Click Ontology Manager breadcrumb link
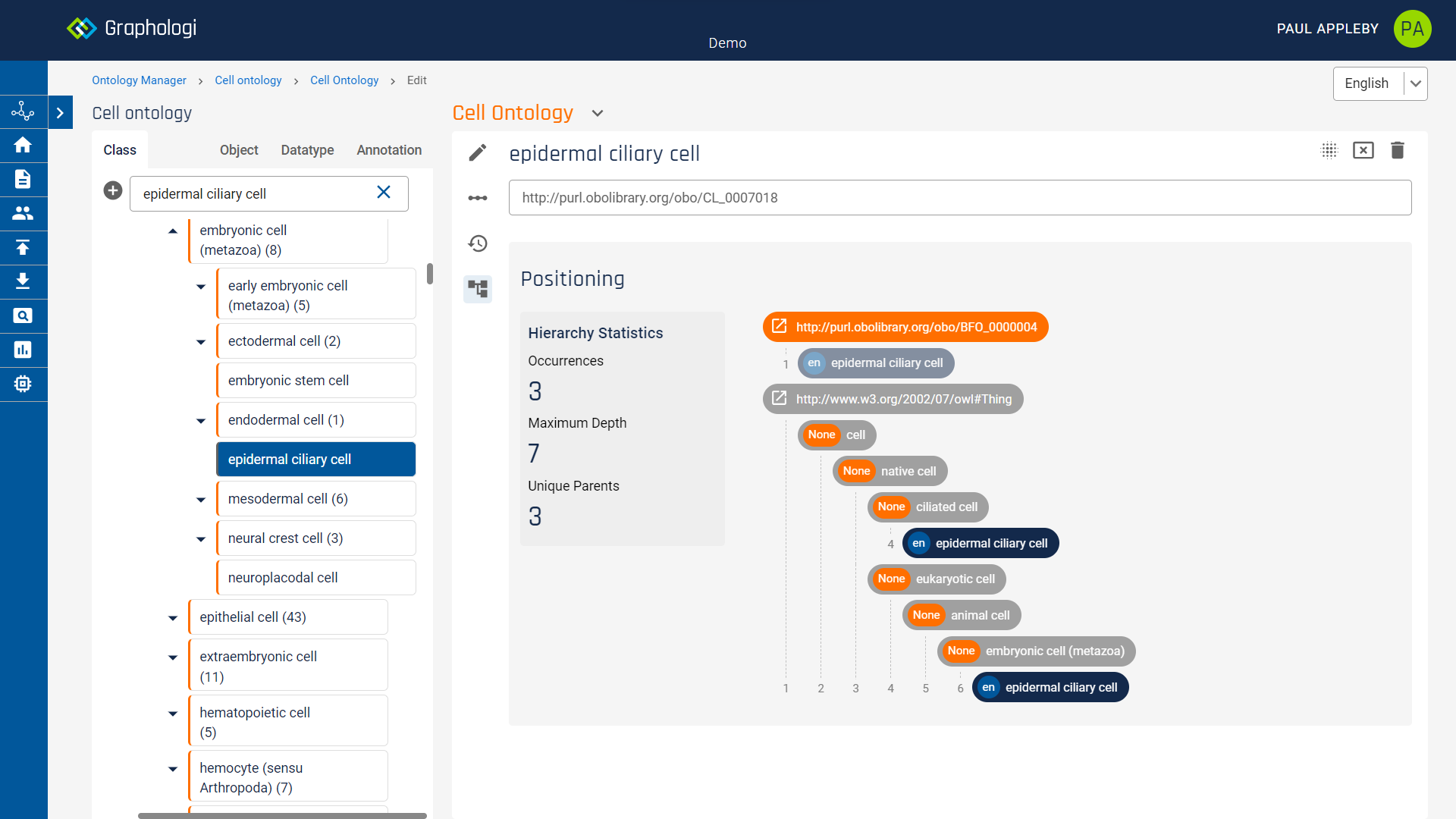This screenshot has height=819, width=1456. (x=139, y=80)
